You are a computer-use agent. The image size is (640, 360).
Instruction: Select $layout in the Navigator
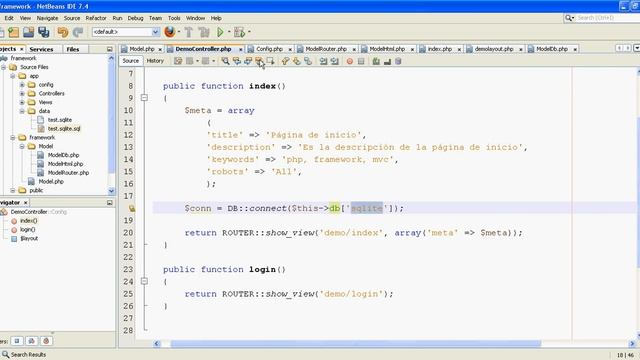click(29, 238)
